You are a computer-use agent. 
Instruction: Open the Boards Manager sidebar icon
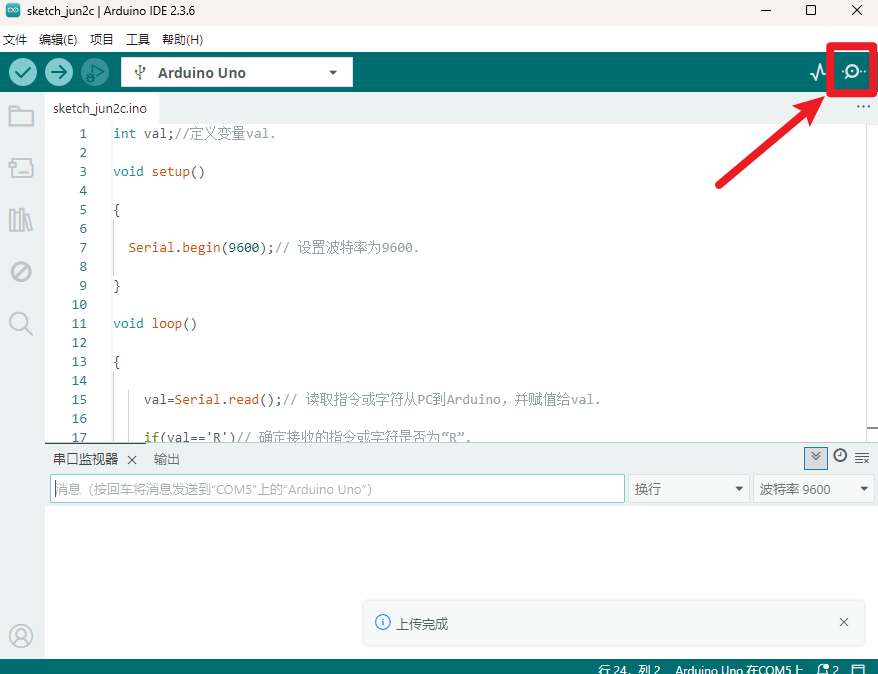(x=21, y=168)
